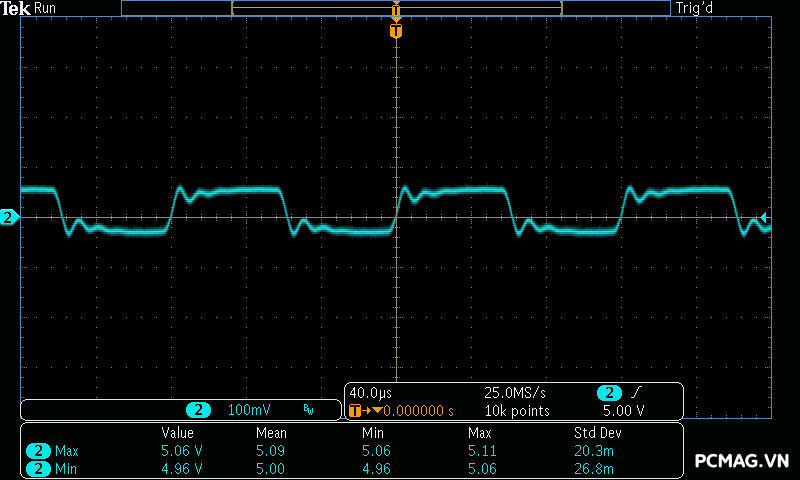Click the channel 2 ground reference marker
This screenshot has height=480, width=800.
click(x=9, y=217)
